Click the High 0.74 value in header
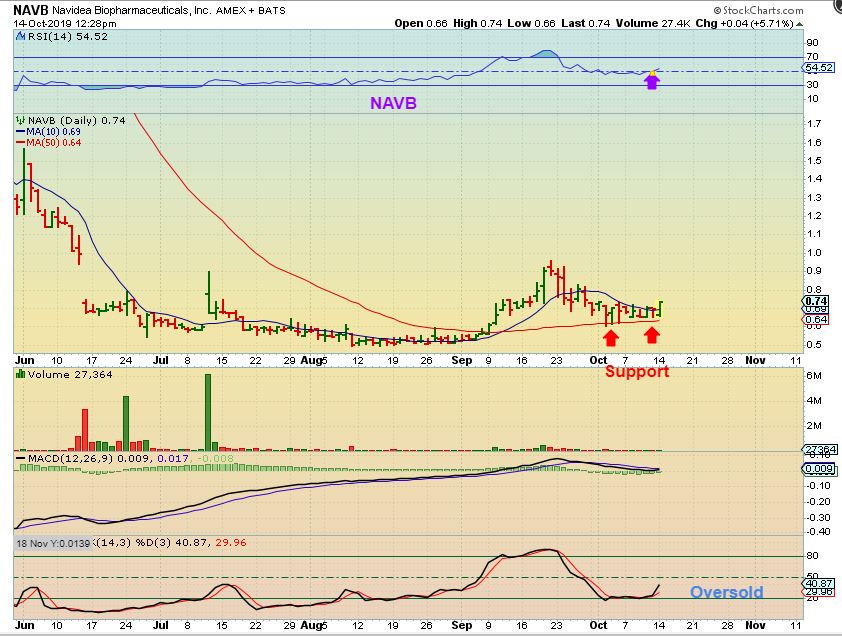 tap(477, 24)
